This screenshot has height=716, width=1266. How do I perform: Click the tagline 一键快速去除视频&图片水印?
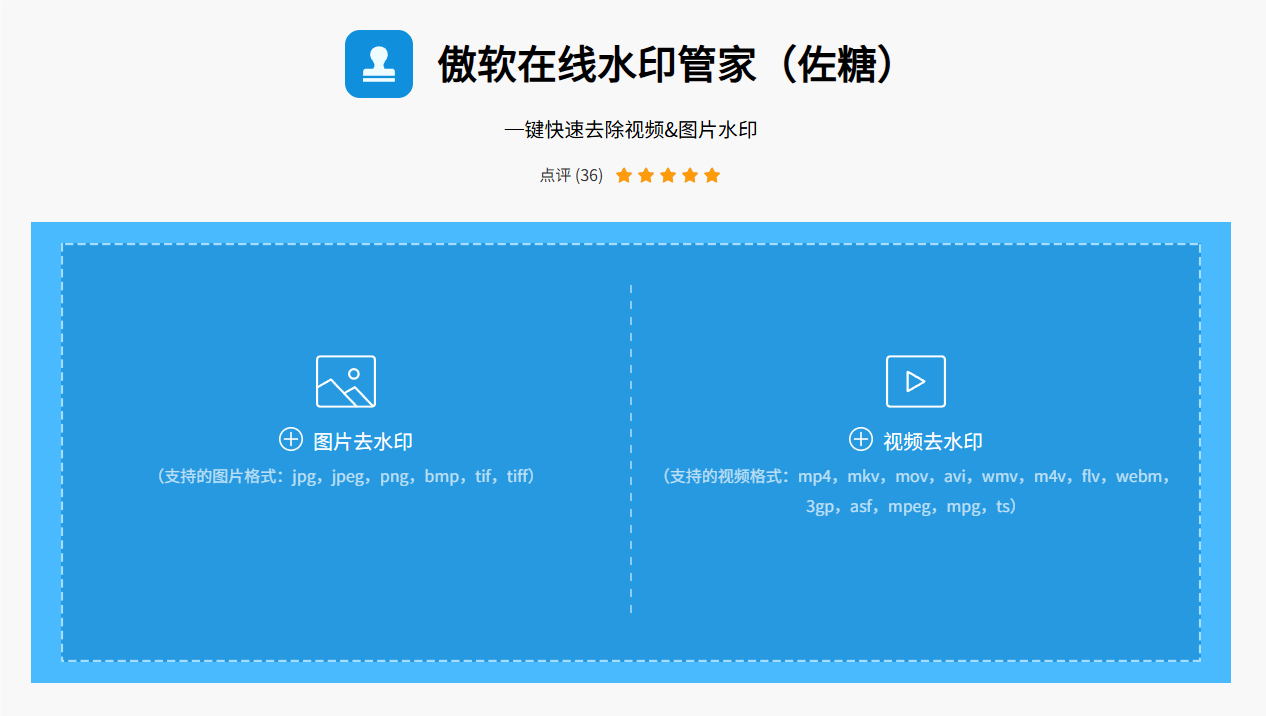[632, 129]
